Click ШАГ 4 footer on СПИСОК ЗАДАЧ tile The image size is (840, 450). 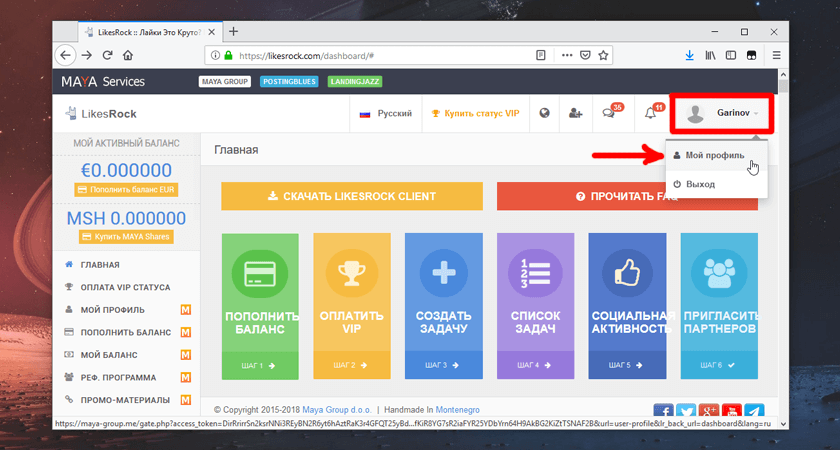pos(536,365)
